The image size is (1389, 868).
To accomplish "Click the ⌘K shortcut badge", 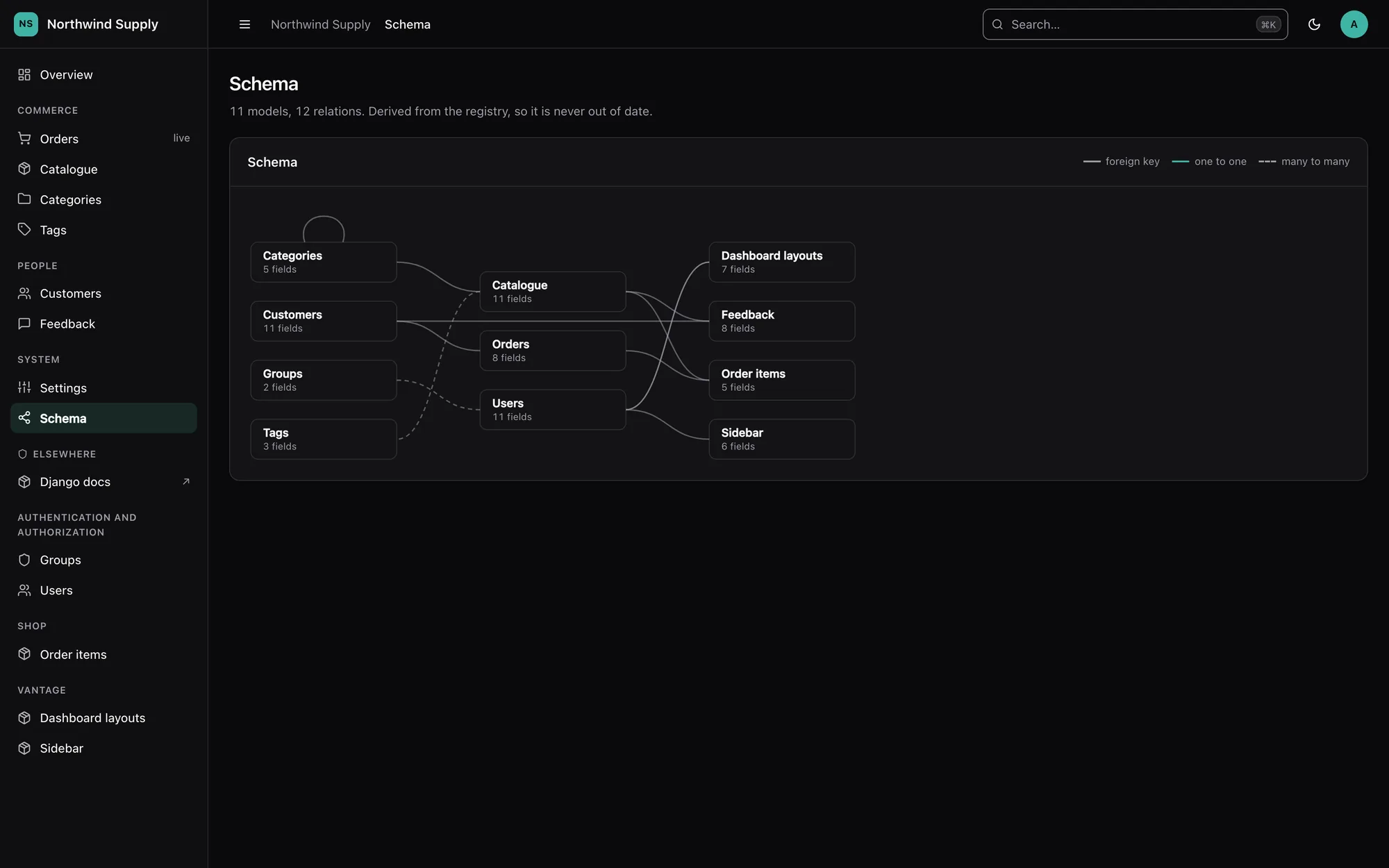I will click(x=1268, y=24).
